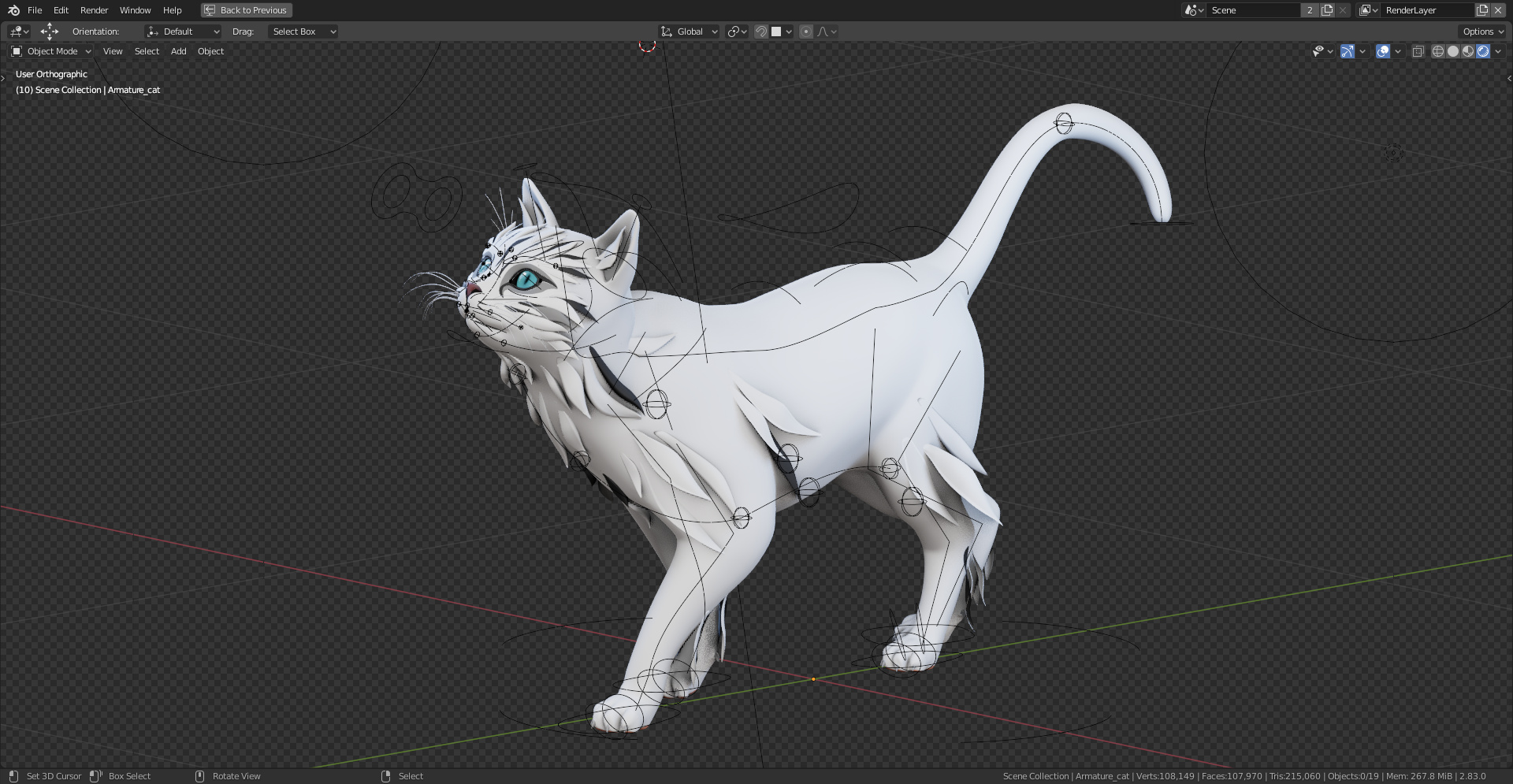1513x784 pixels.
Task: Switch to solid shading
Action: click(x=1453, y=51)
